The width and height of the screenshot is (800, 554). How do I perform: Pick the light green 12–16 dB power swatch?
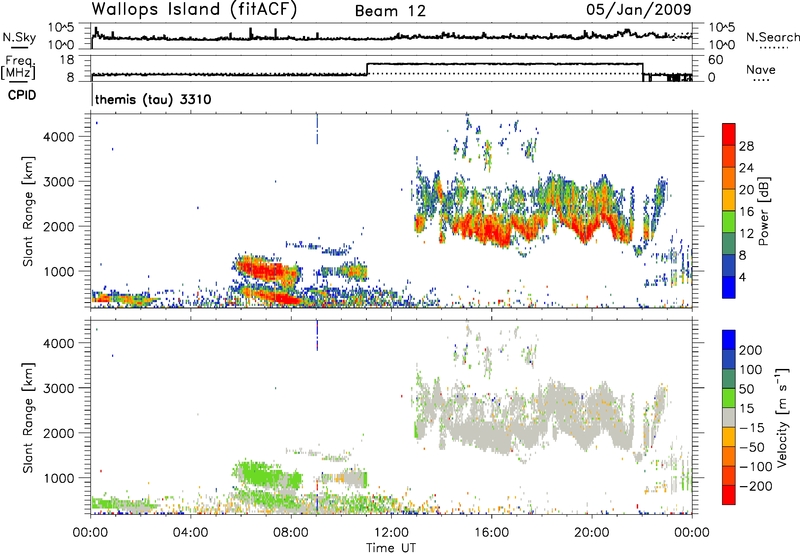point(729,221)
